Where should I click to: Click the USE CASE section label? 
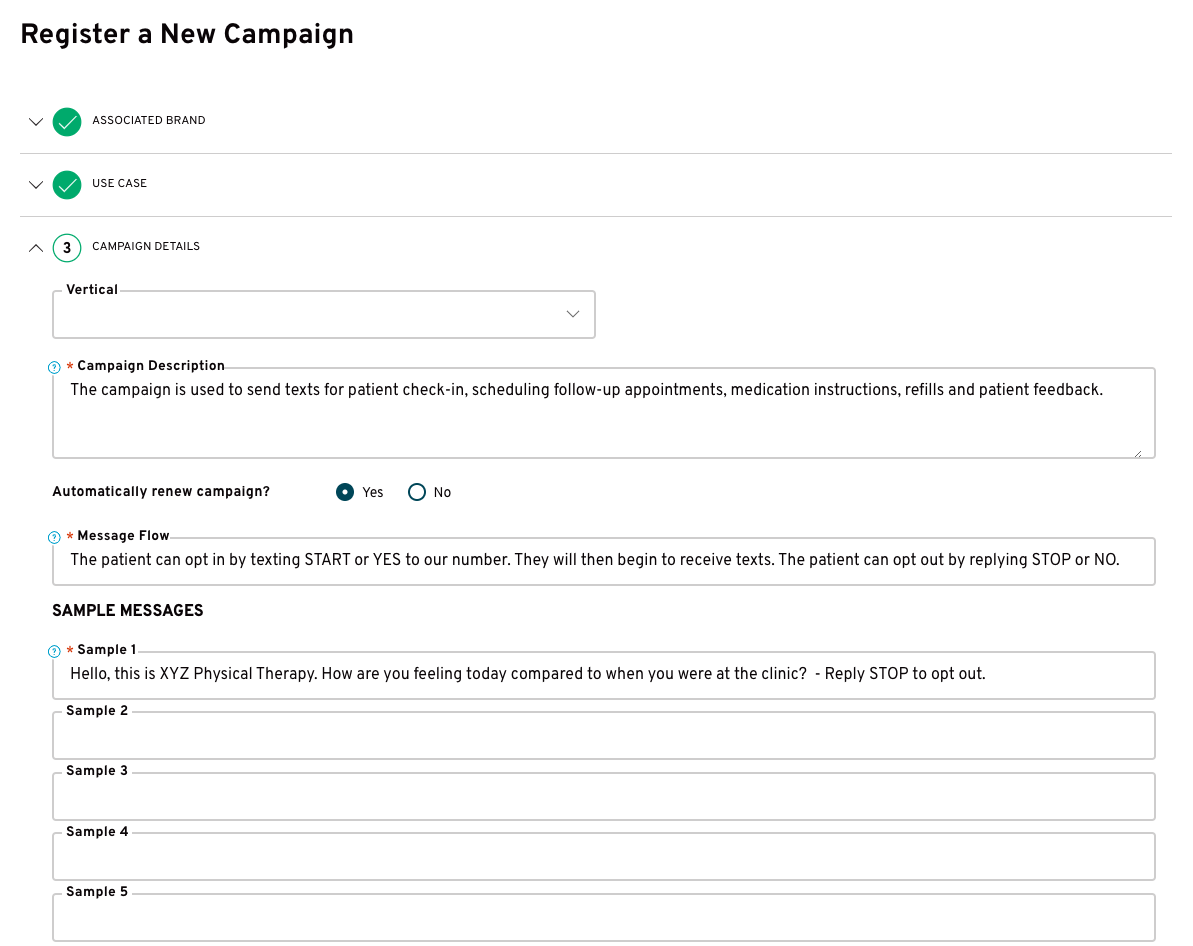pyautogui.click(x=119, y=183)
